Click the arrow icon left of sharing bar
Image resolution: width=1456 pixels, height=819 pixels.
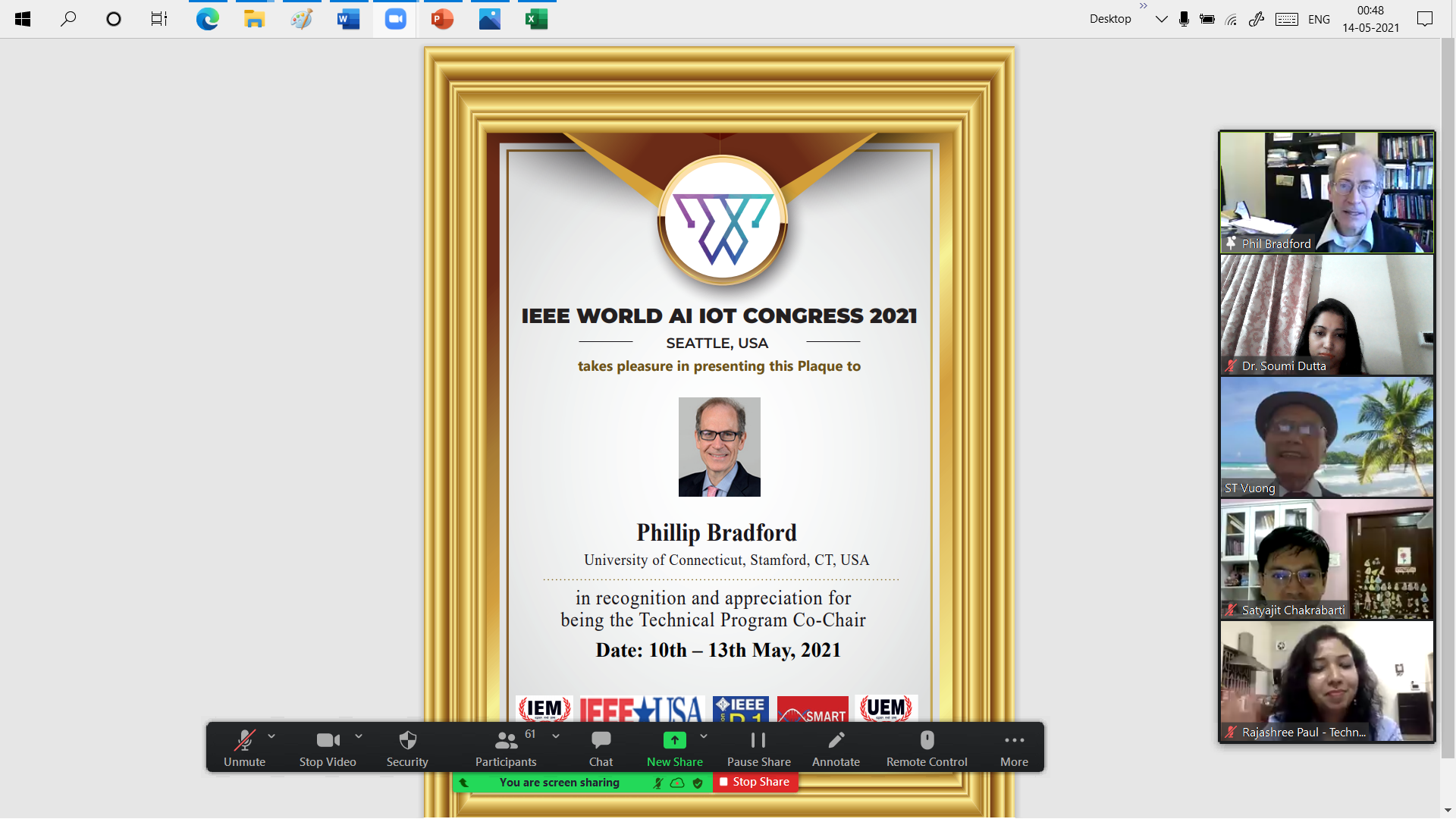point(463,783)
